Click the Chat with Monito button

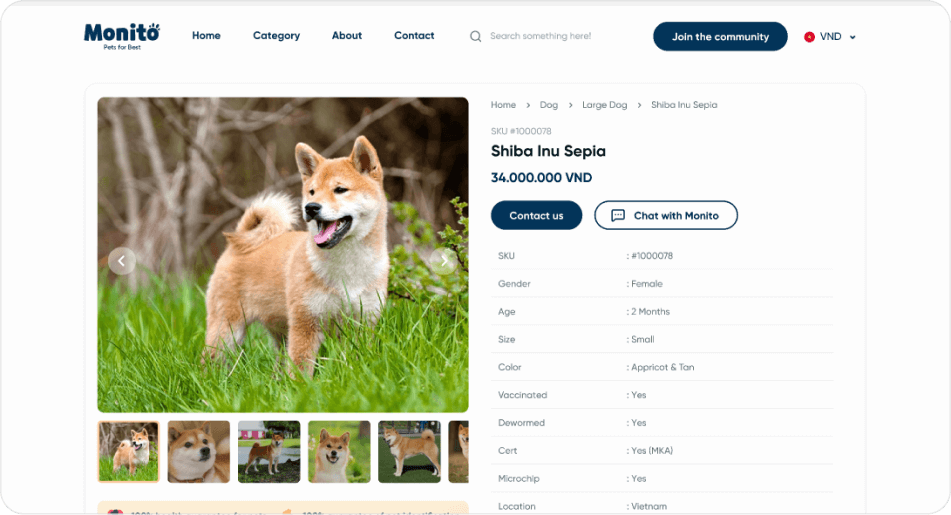point(666,215)
